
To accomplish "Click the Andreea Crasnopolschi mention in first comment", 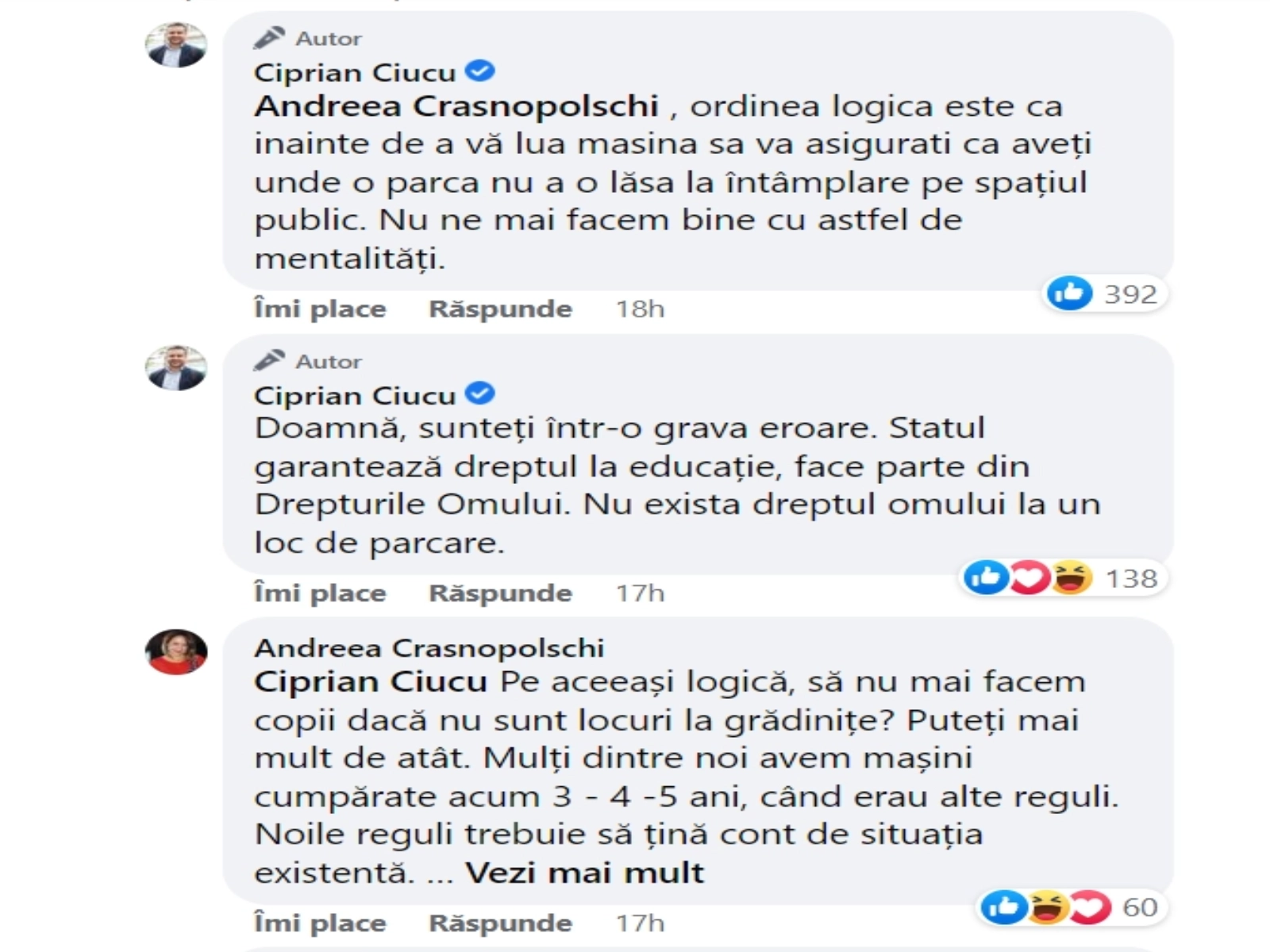I will pos(456,106).
